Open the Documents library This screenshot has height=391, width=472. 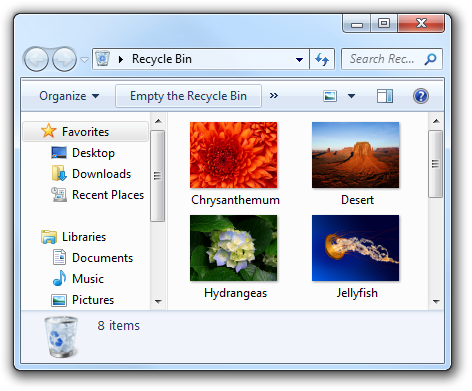pyautogui.click(x=103, y=258)
